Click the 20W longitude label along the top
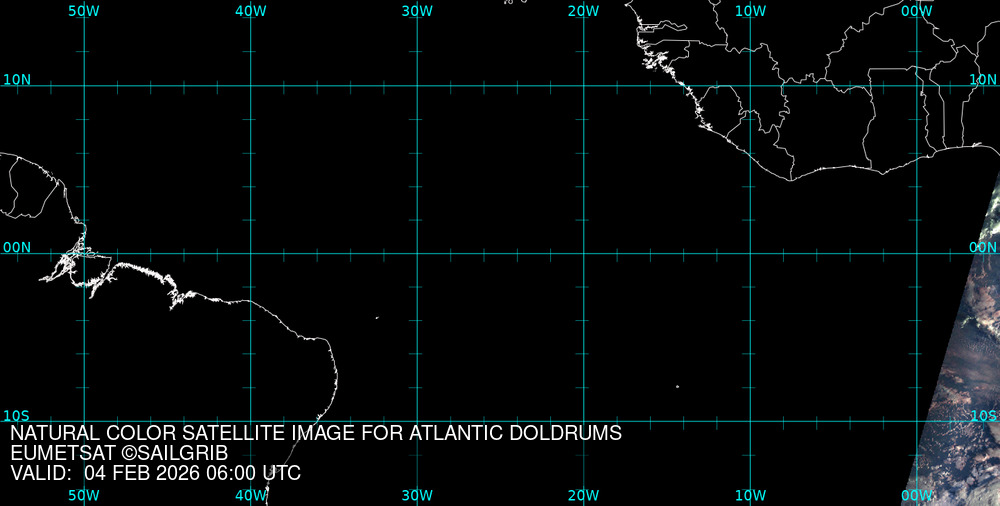The width and height of the screenshot is (1000, 506). pyautogui.click(x=583, y=11)
